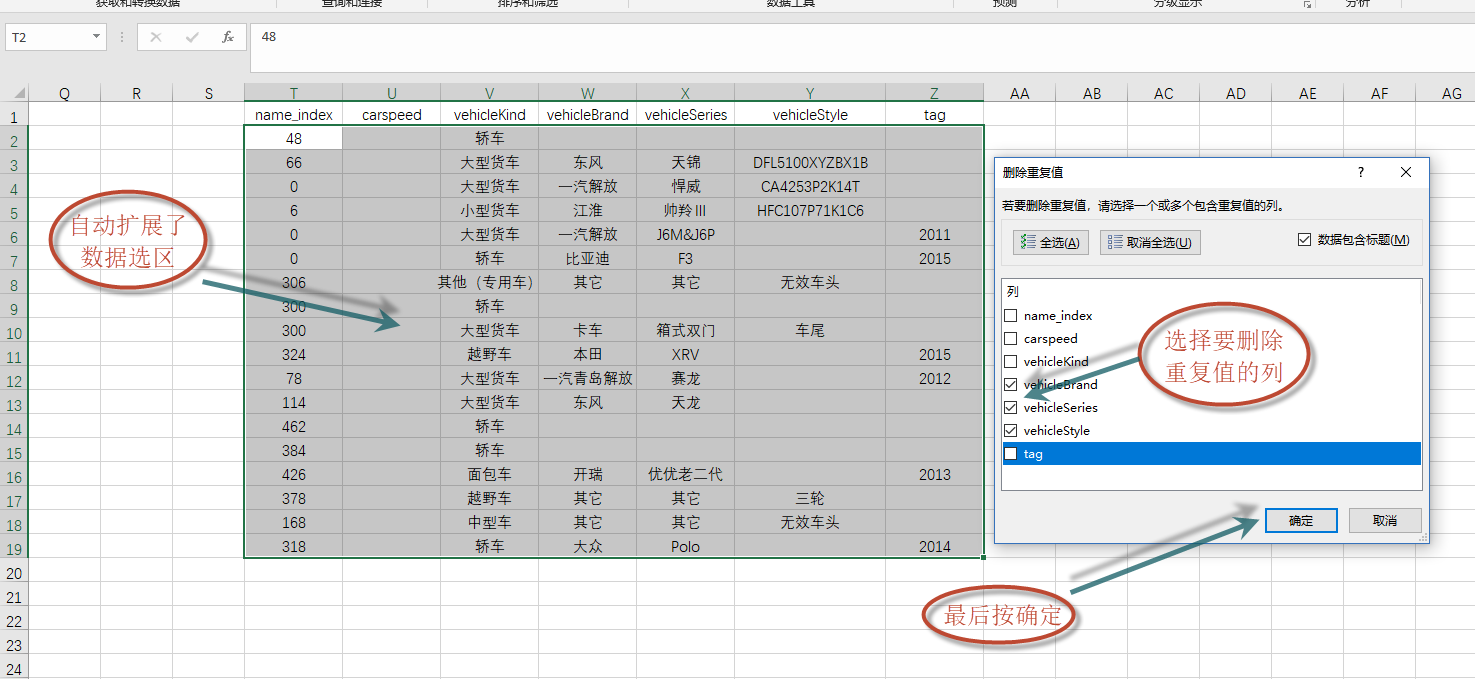
Task: Click the 分级显示 group dialog launcher icon
Action: pyautogui.click(x=1307, y=5)
